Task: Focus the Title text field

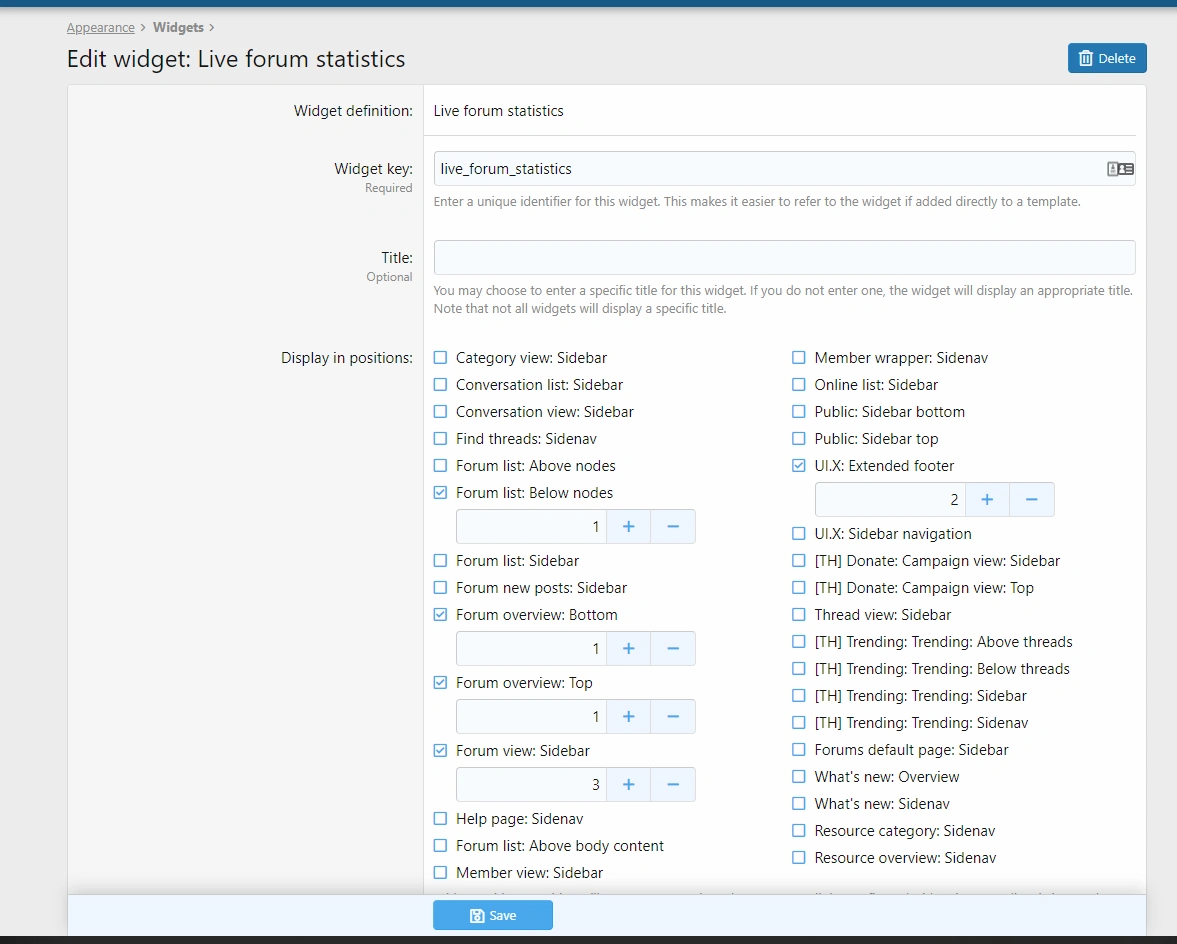Action: click(784, 258)
